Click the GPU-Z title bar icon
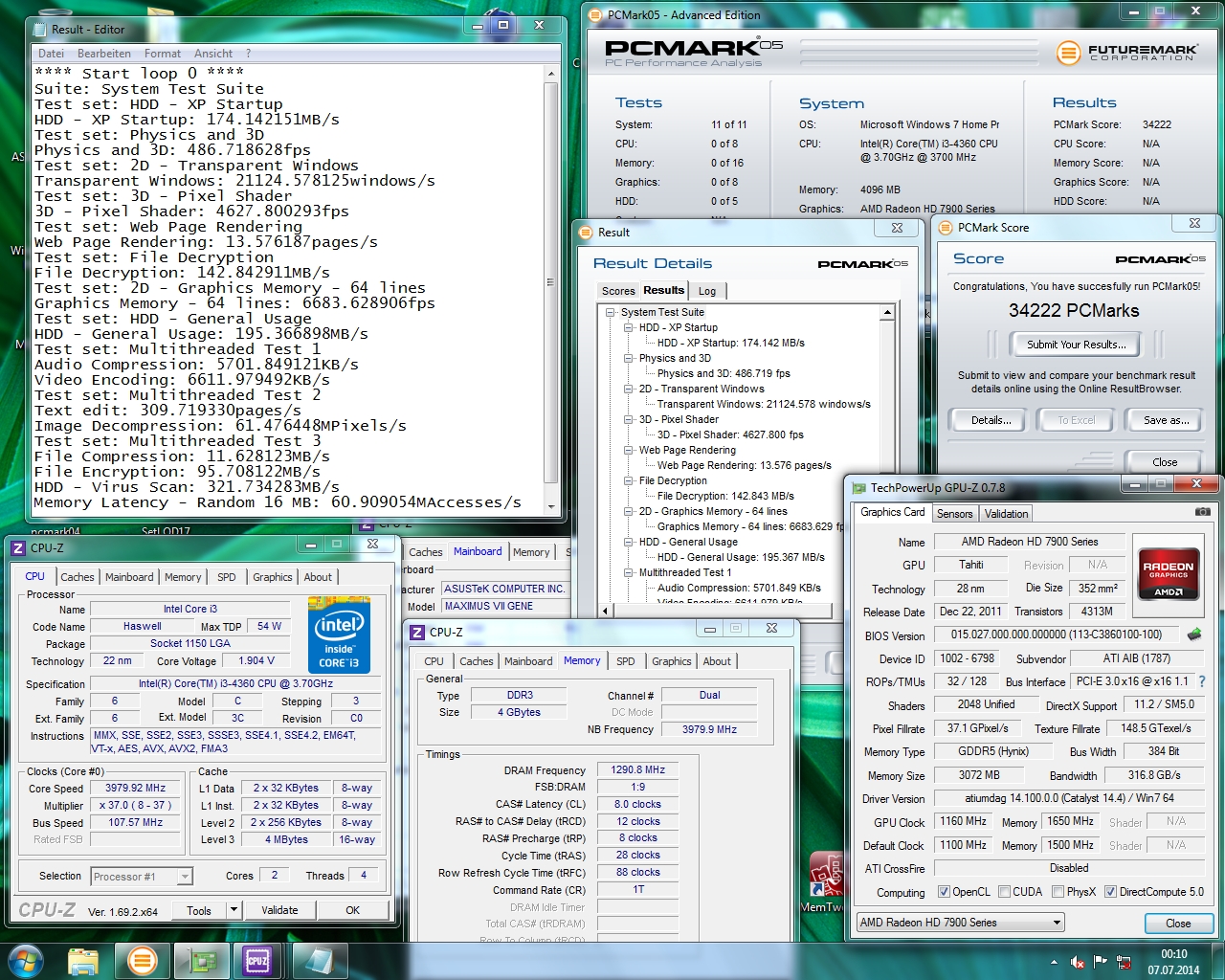 858,488
